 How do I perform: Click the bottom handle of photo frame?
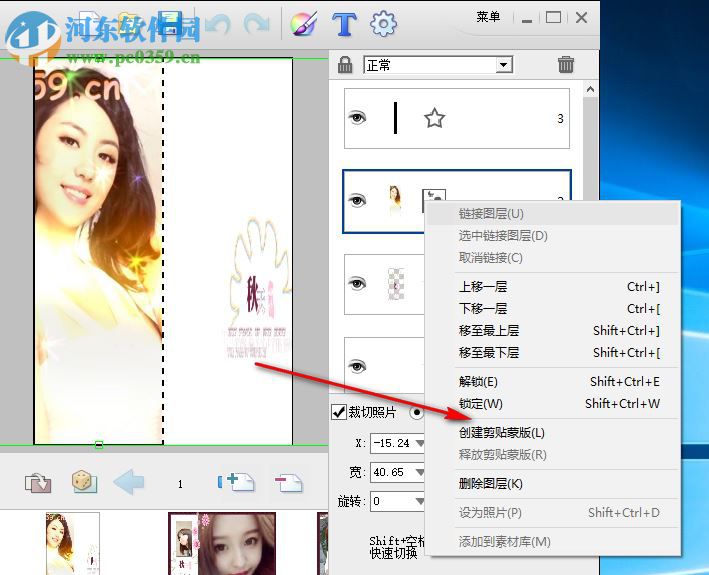coord(99,445)
